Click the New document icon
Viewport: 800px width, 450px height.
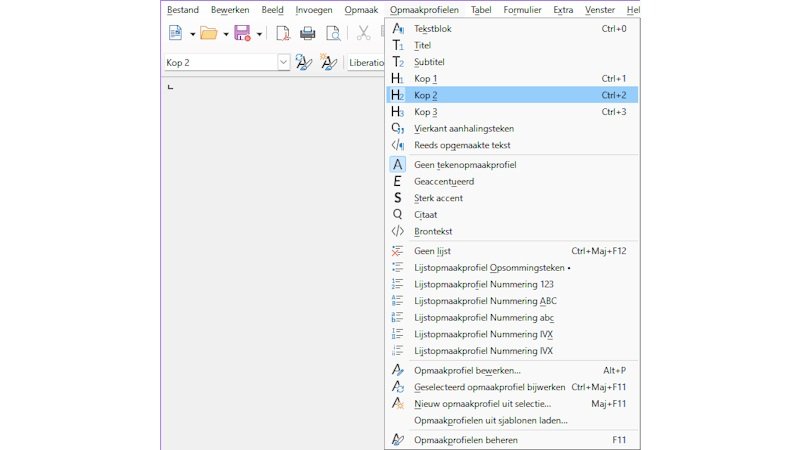175,33
